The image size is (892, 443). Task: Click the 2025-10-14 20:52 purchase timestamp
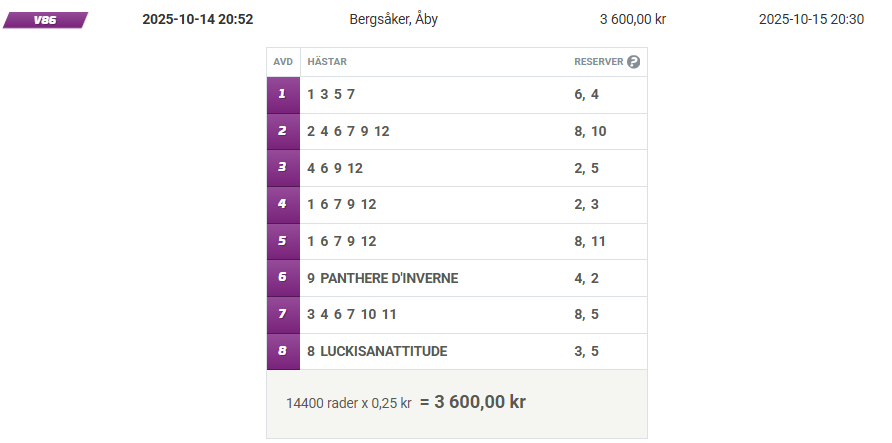coord(198,19)
